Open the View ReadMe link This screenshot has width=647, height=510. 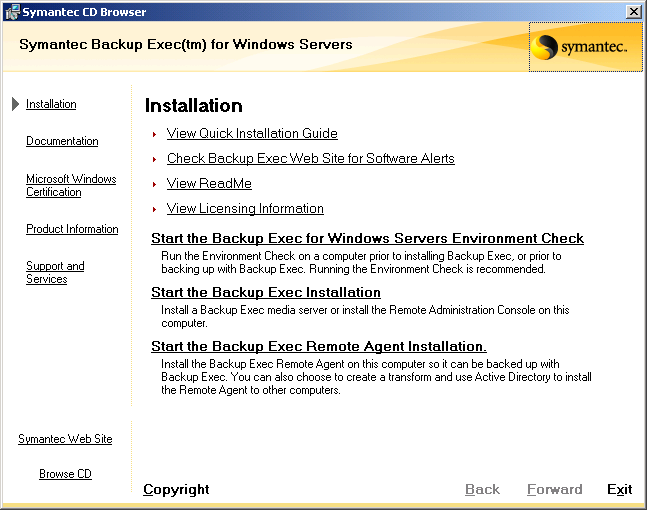209,183
